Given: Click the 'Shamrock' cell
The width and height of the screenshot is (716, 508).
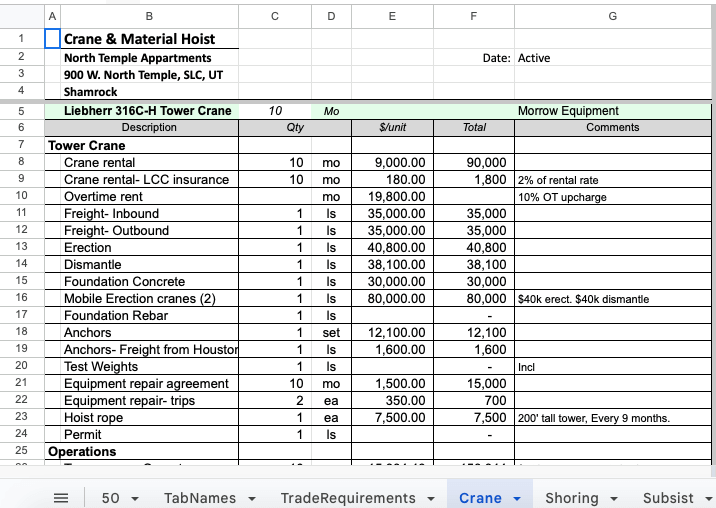Looking at the screenshot, I should pos(149,91).
